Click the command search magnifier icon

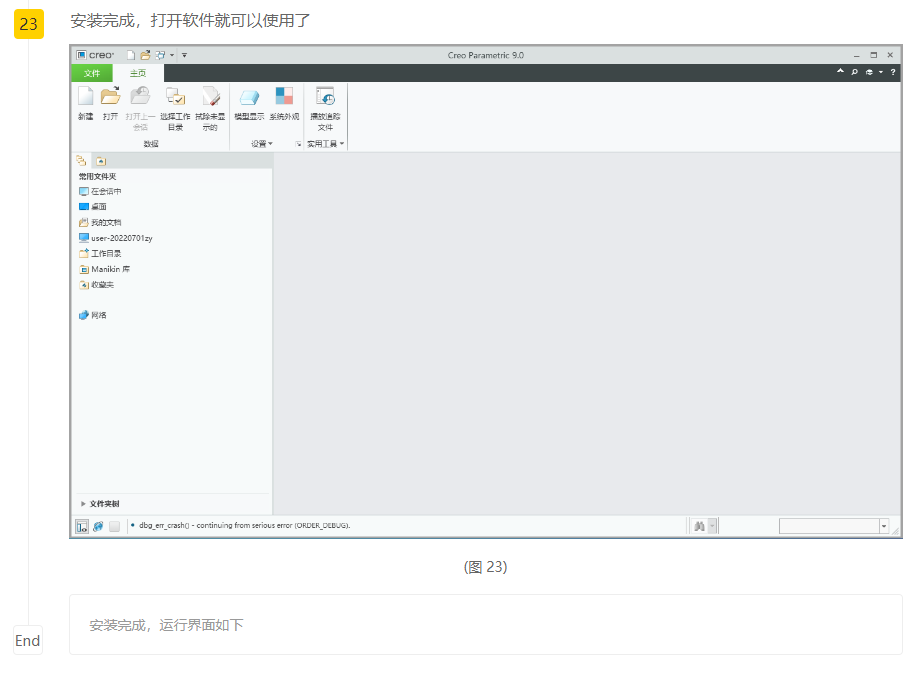[855, 72]
